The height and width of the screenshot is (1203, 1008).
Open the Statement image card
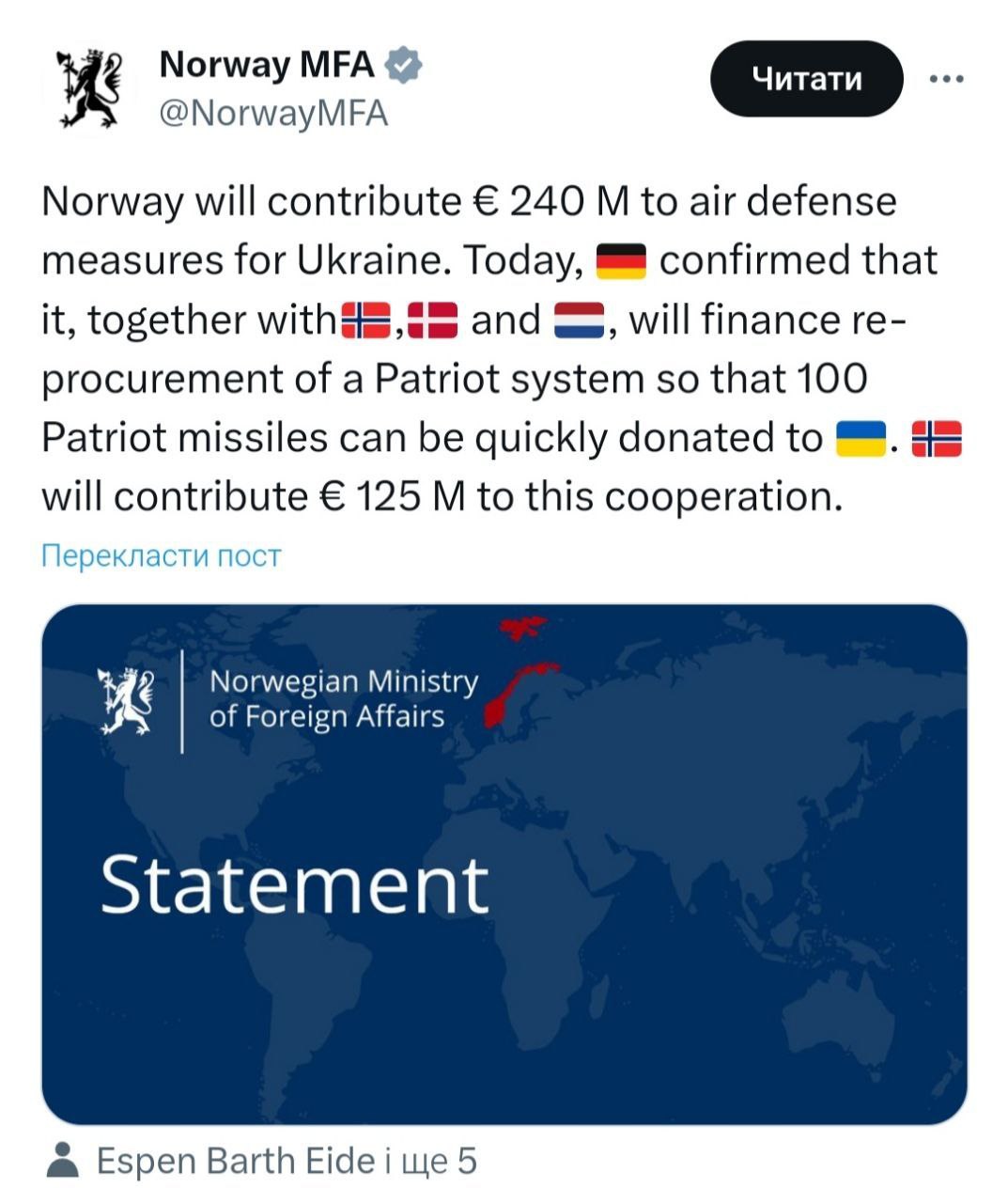pyautogui.click(x=504, y=864)
